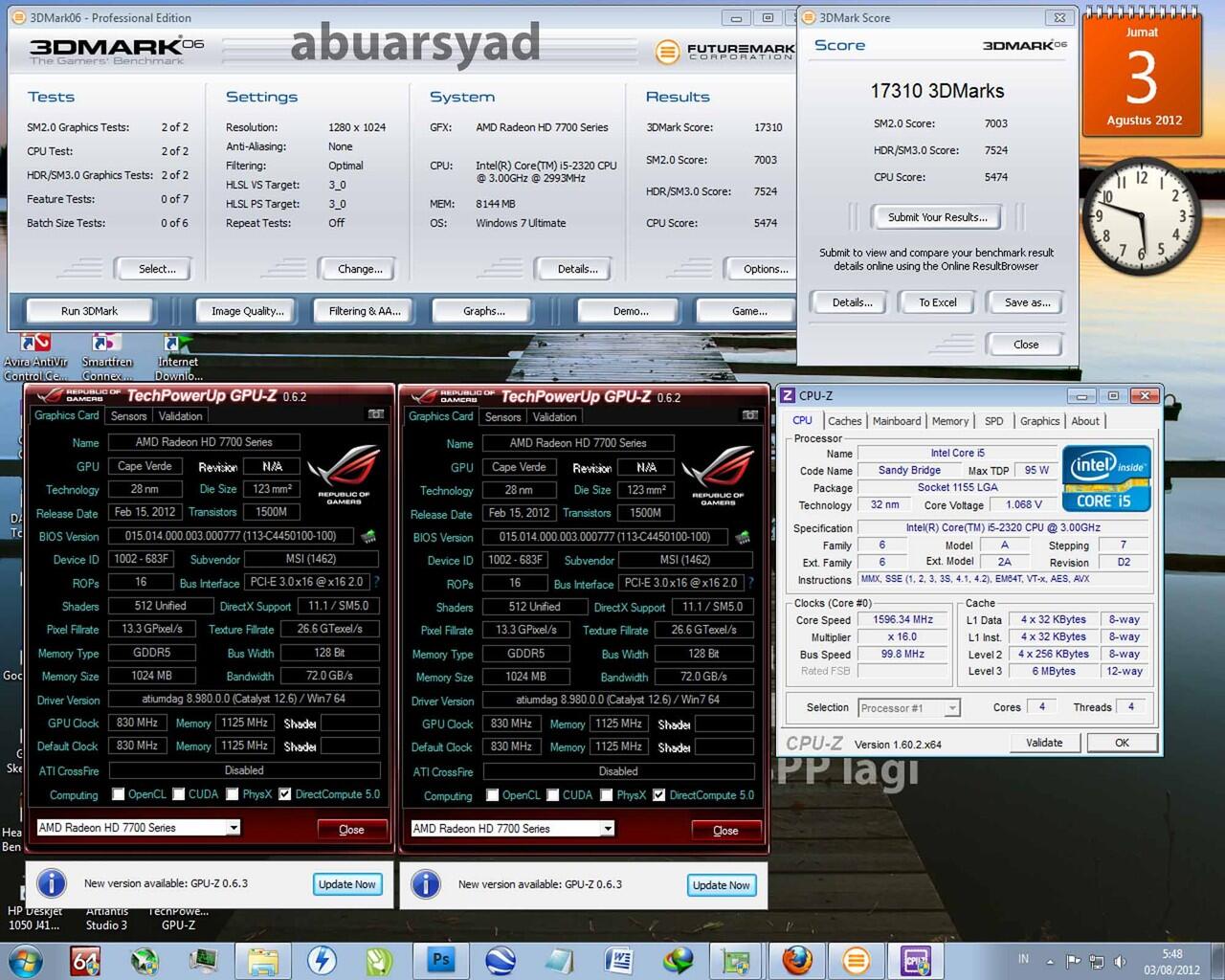Screen dimensions: 1225x980
Task: Click Save as... in 3DMark Score window
Action: click(1027, 302)
